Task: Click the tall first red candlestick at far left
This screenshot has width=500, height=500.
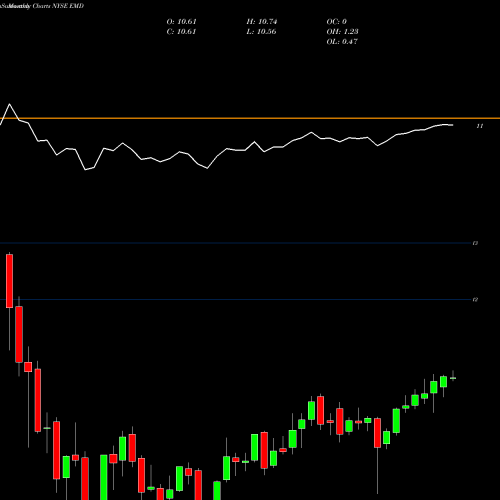Action: (x=10, y=281)
